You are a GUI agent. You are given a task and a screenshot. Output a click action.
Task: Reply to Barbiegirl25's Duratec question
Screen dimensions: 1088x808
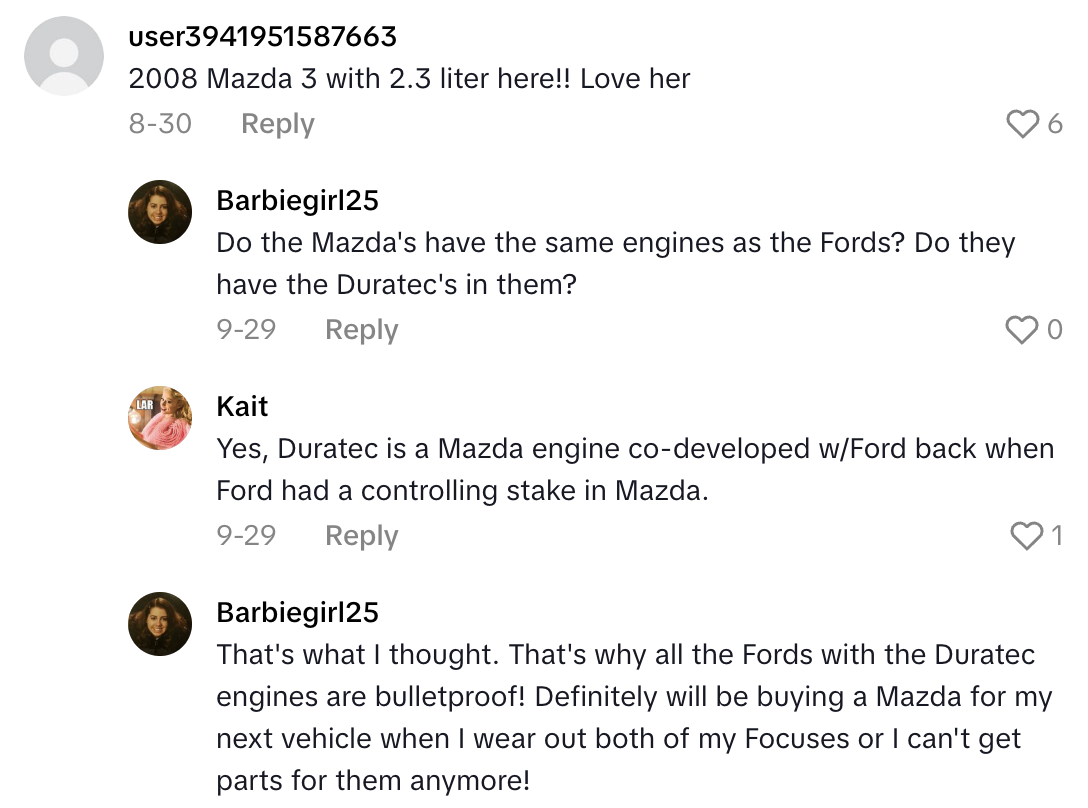[361, 330]
